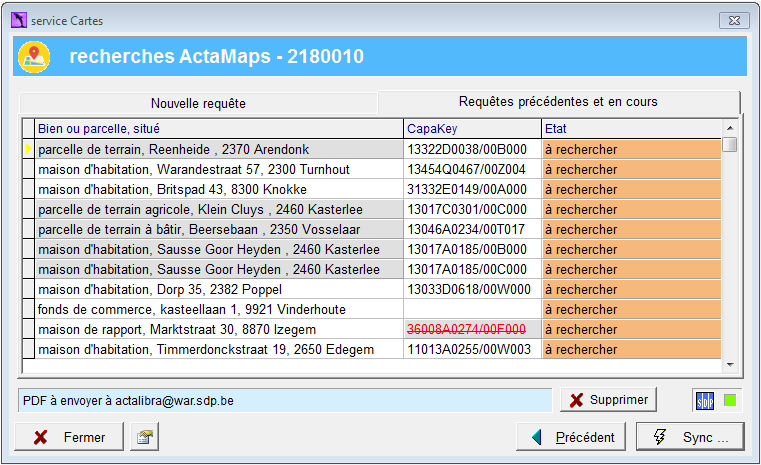This screenshot has height=465, width=761.
Task: Click CapaKey cell 13017A0185/00C000
Action: click(472, 269)
